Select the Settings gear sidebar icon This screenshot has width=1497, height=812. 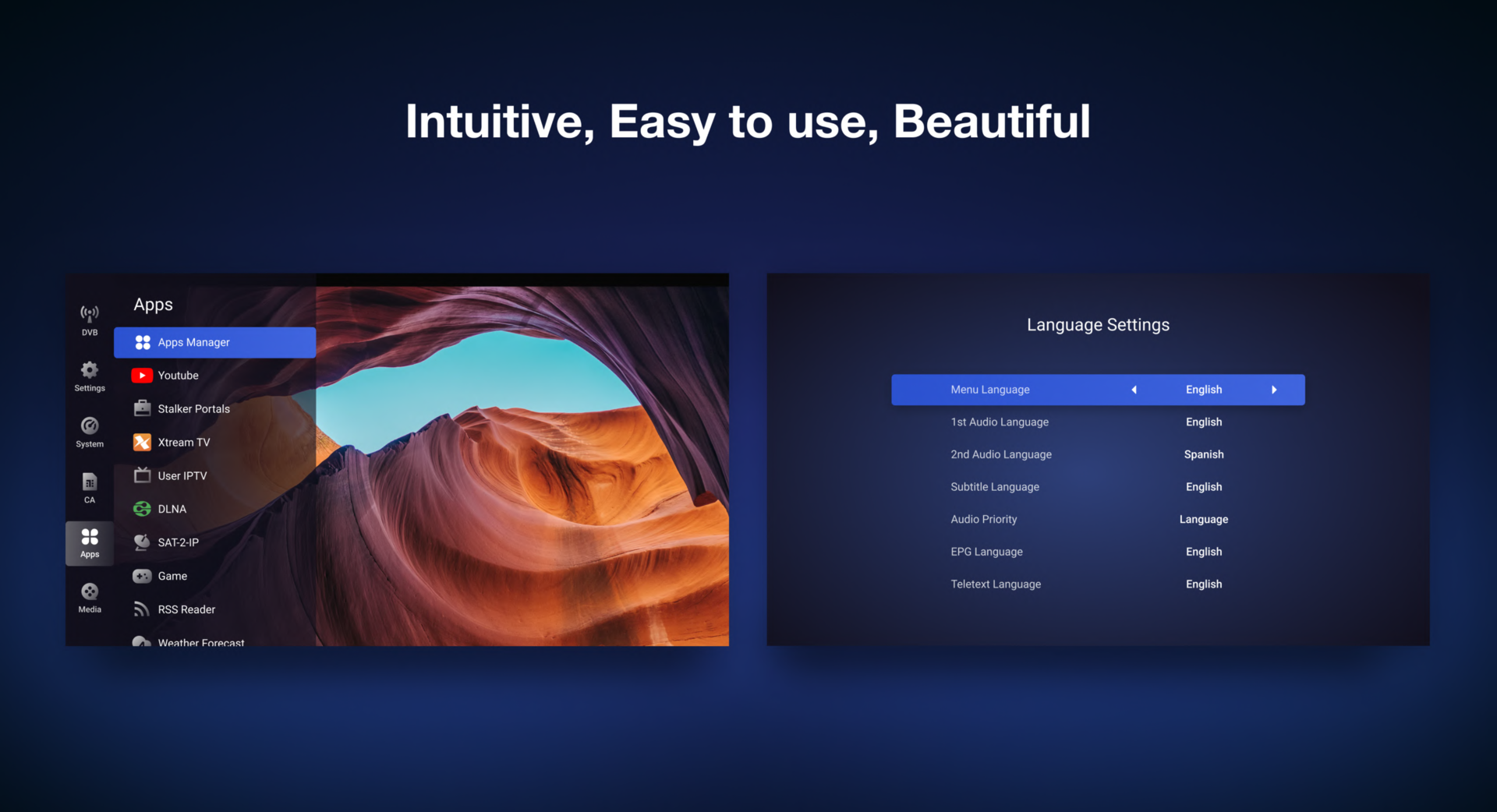point(90,369)
